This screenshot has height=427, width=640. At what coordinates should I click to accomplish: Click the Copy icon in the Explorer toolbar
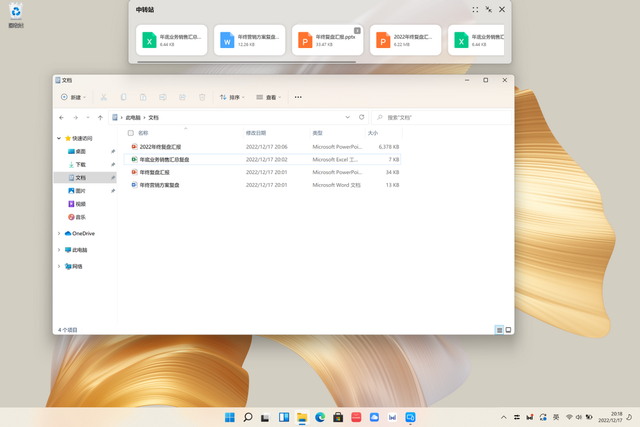coord(123,97)
